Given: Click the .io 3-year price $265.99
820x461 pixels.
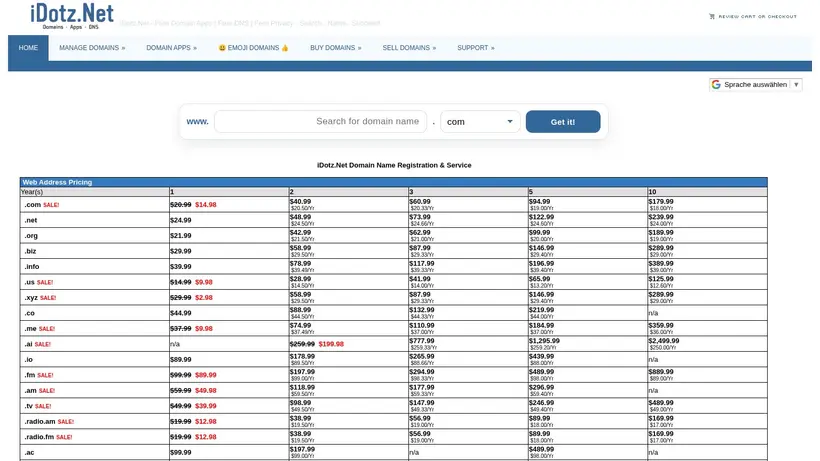Looking at the screenshot, I should [422, 356].
